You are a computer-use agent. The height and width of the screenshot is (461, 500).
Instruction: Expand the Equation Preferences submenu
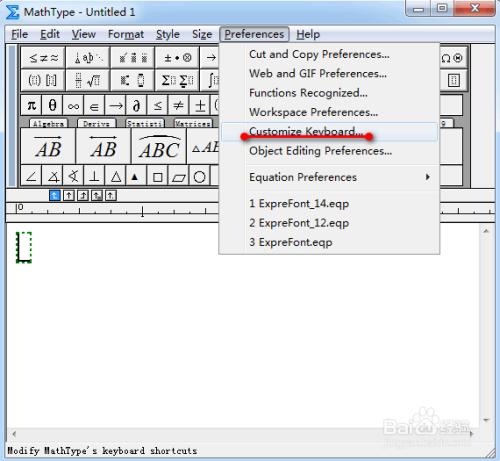[329, 177]
